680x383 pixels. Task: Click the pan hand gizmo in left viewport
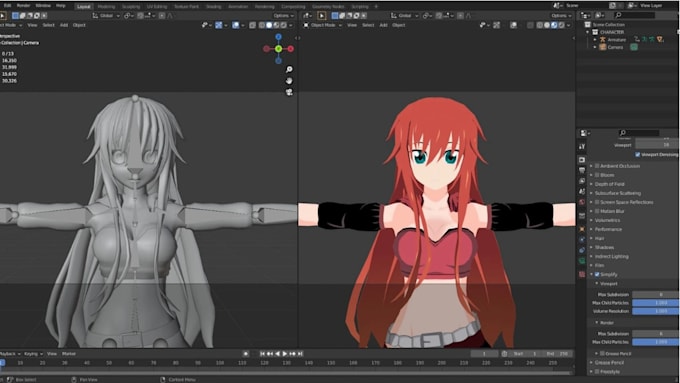[289, 81]
